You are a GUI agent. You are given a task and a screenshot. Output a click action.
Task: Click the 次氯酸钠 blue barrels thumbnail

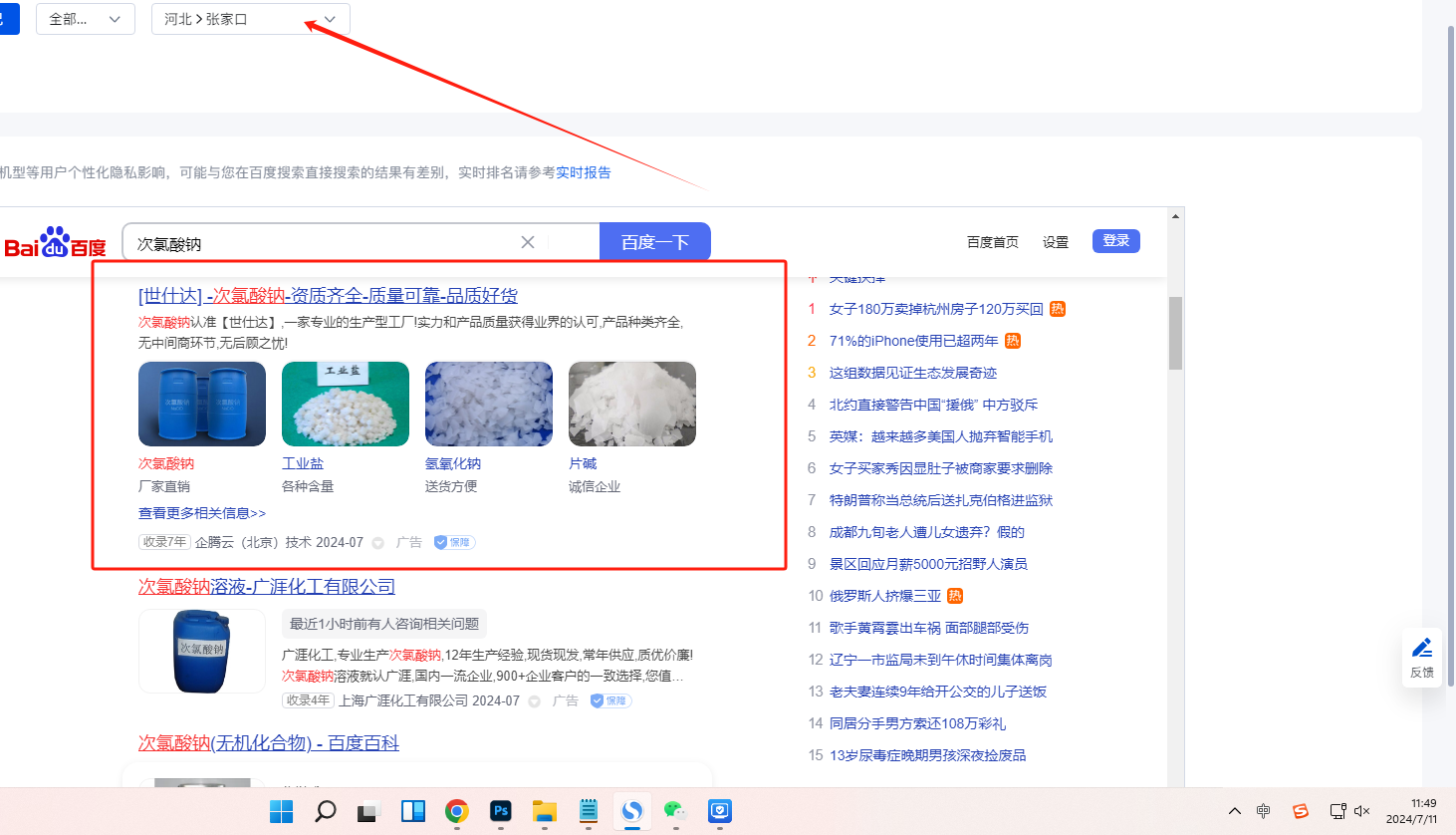[202, 404]
